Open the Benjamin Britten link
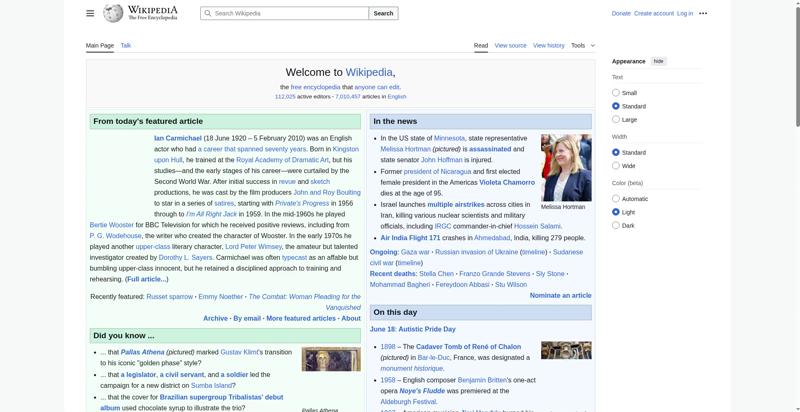This screenshot has width=800, height=412. click(482, 380)
